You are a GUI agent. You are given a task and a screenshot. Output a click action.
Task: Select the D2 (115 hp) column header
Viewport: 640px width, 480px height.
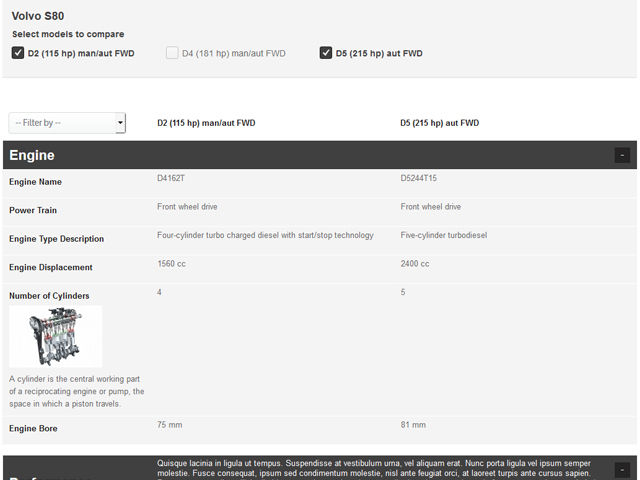206,123
